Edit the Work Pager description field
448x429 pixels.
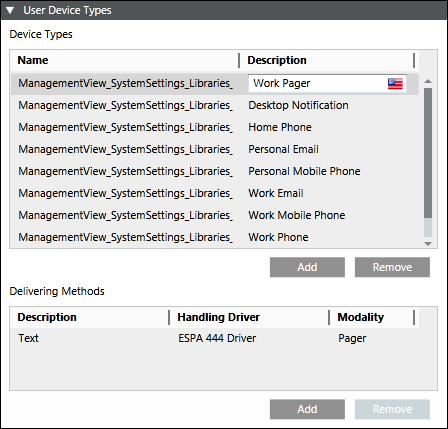tap(327, 83)
